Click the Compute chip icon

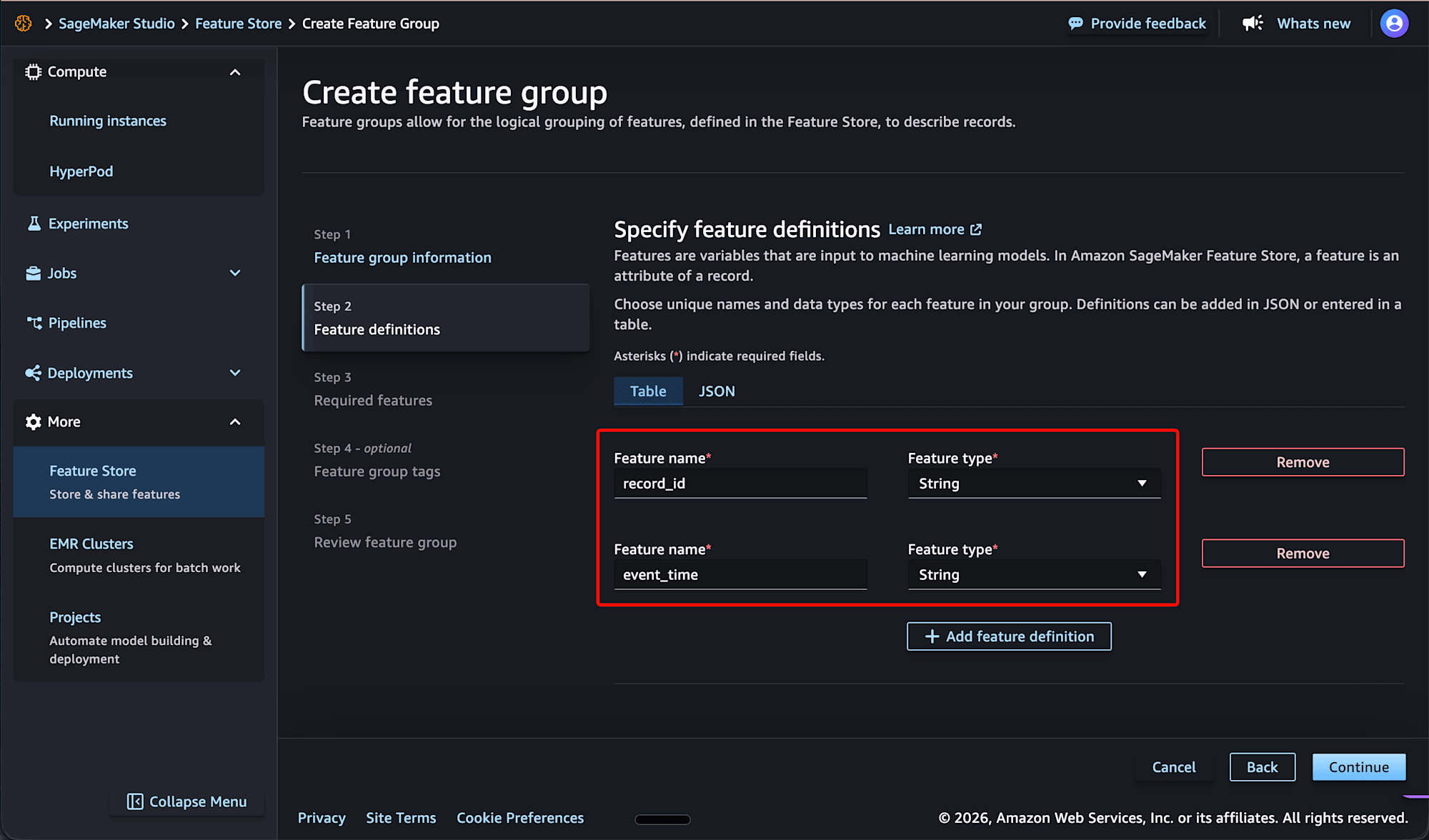(x=33, y=71)
